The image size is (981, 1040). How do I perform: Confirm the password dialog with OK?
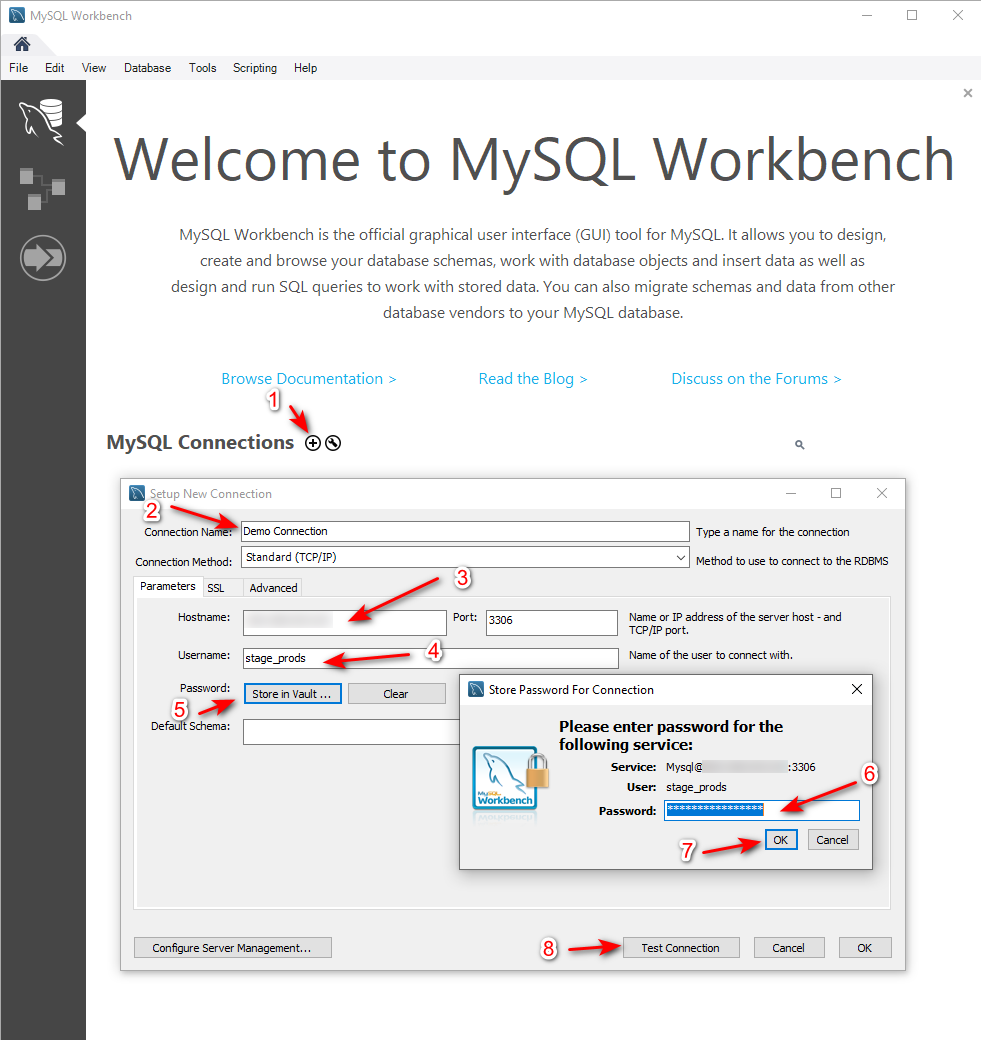[x=781, y=840]
